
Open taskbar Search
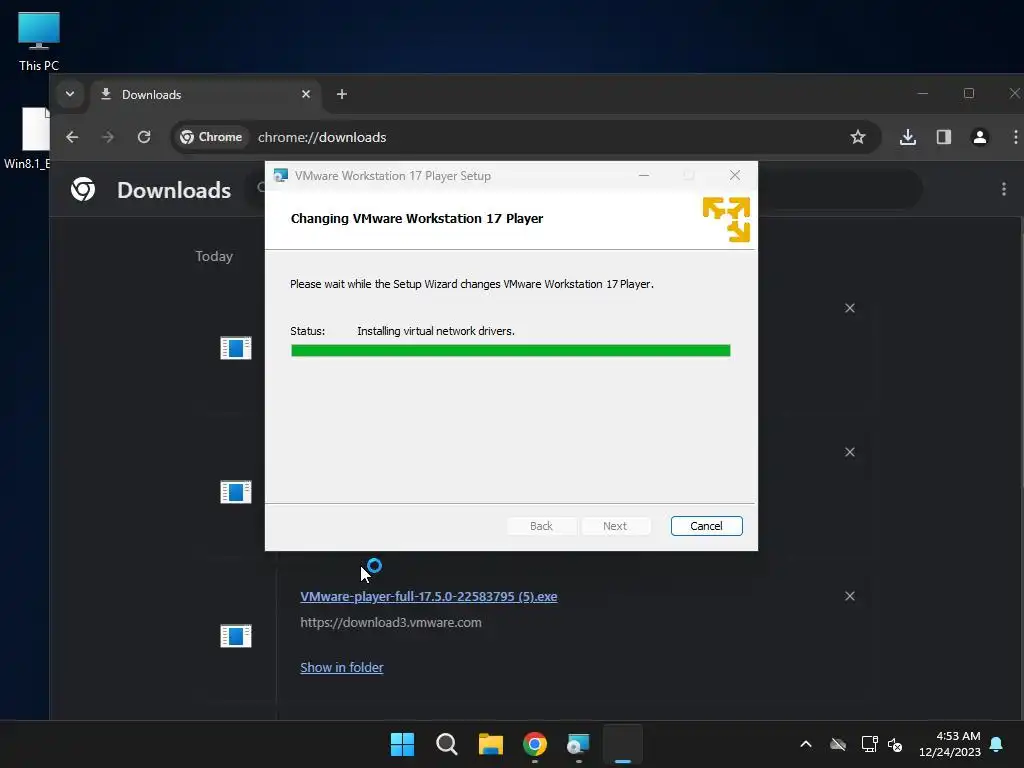(447, 744)
